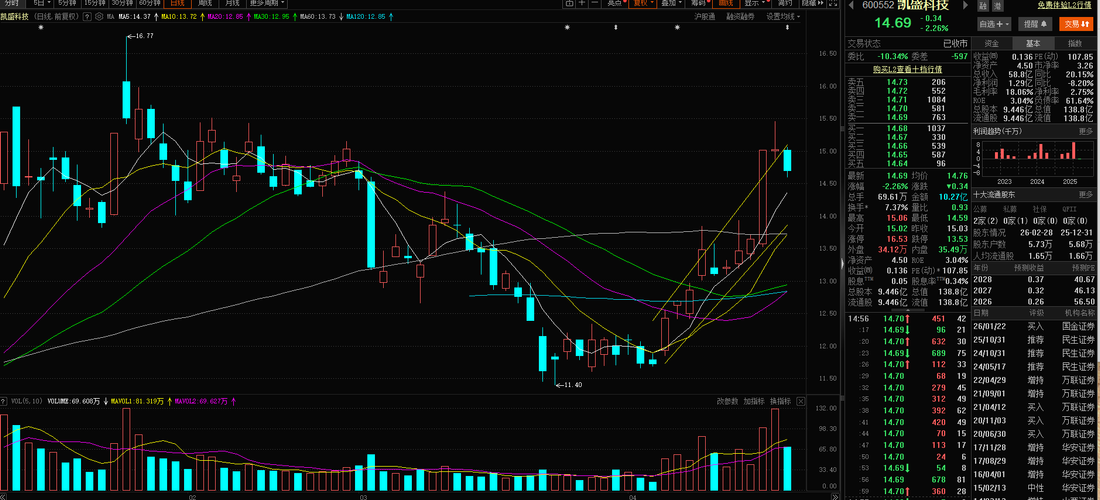
Task: Switch to 分时 intraday view
Action: click(x=11, y=4)
